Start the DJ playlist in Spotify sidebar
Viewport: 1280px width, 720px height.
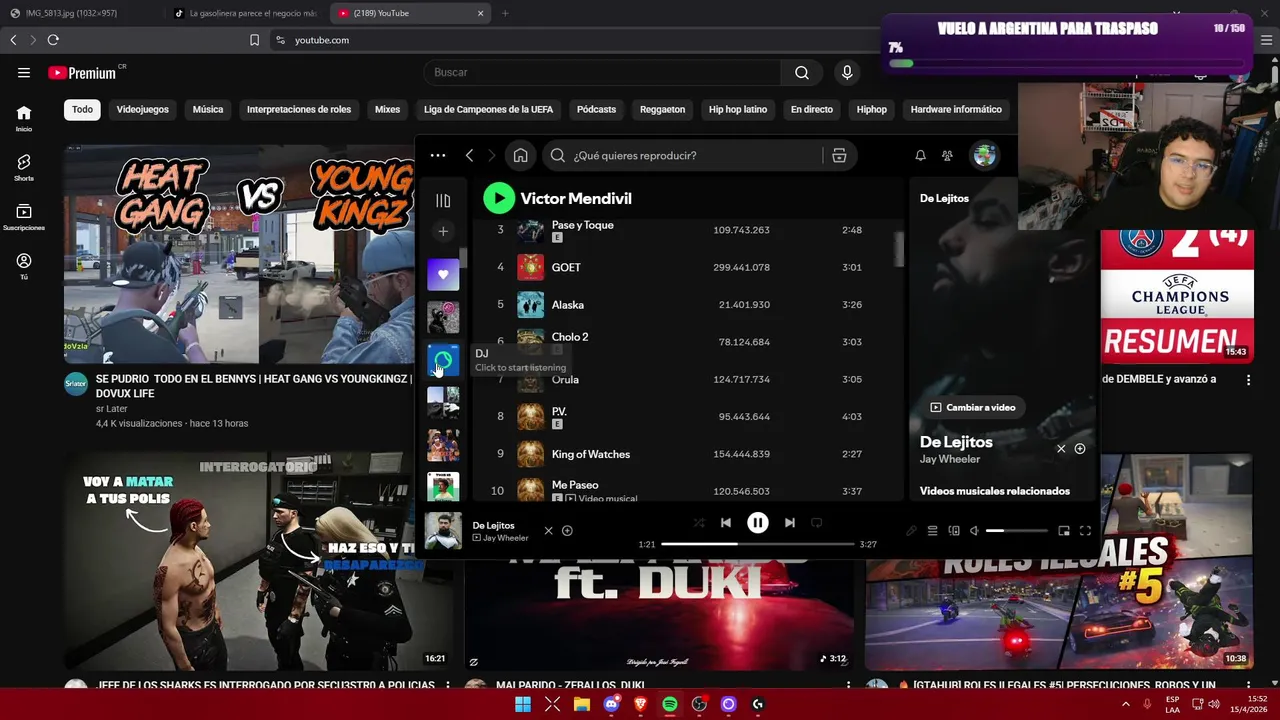click(x=443, y=360)
